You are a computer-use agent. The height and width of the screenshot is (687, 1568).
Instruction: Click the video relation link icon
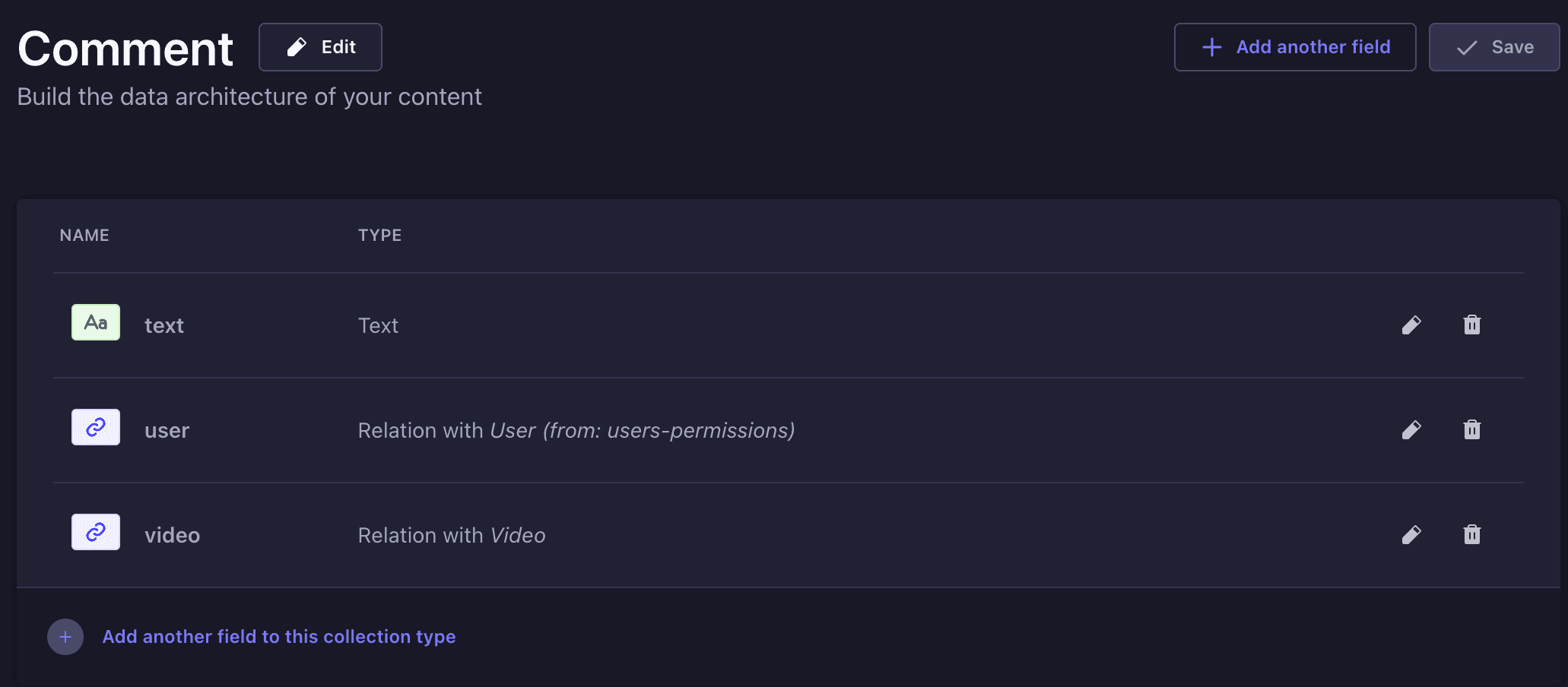point(96,532)
